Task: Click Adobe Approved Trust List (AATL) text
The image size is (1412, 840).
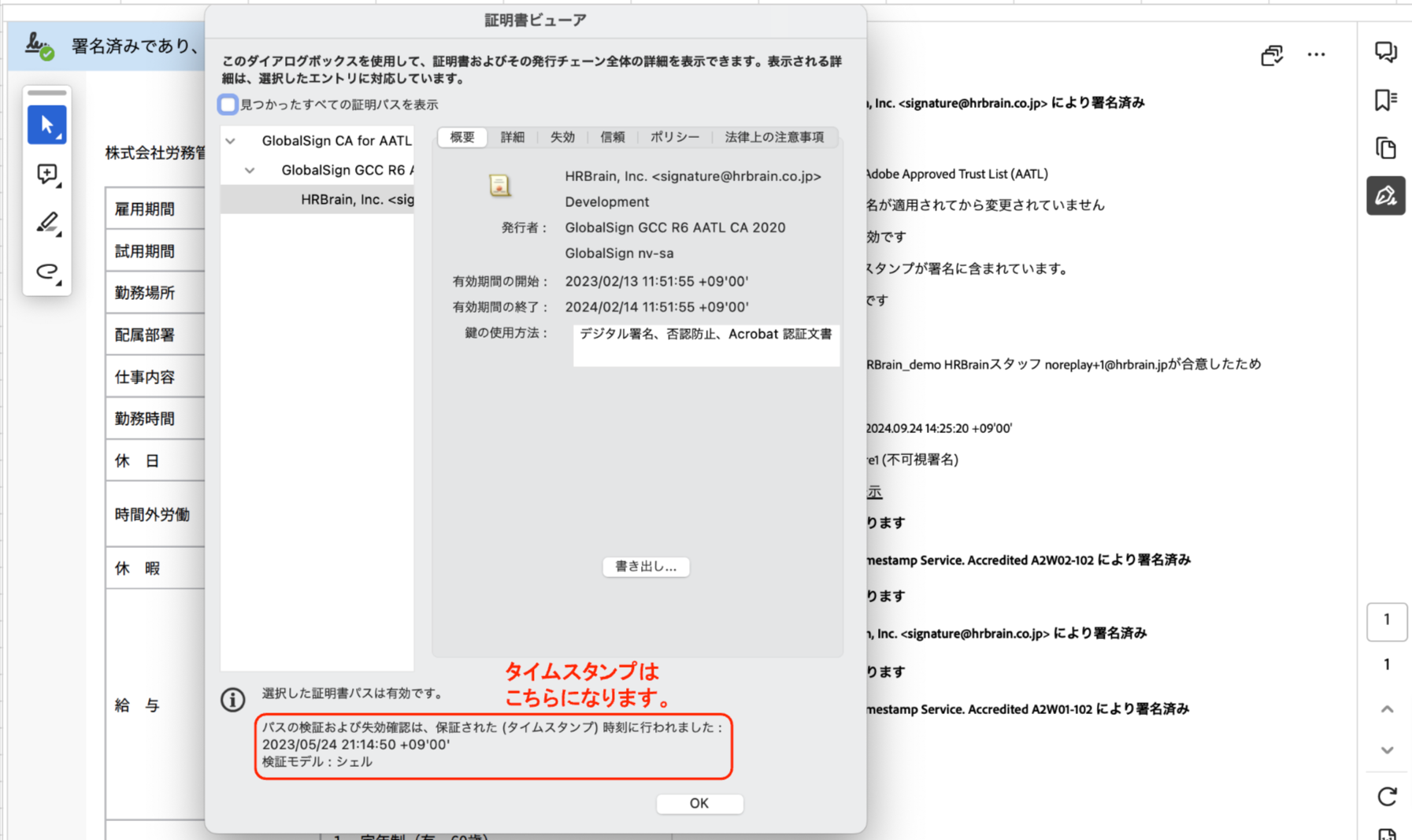Action: click(x=957, y=174)
